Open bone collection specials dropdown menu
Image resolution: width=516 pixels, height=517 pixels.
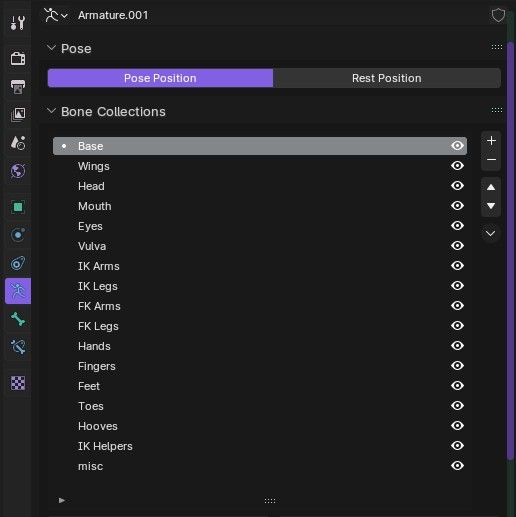pos(490,233)
